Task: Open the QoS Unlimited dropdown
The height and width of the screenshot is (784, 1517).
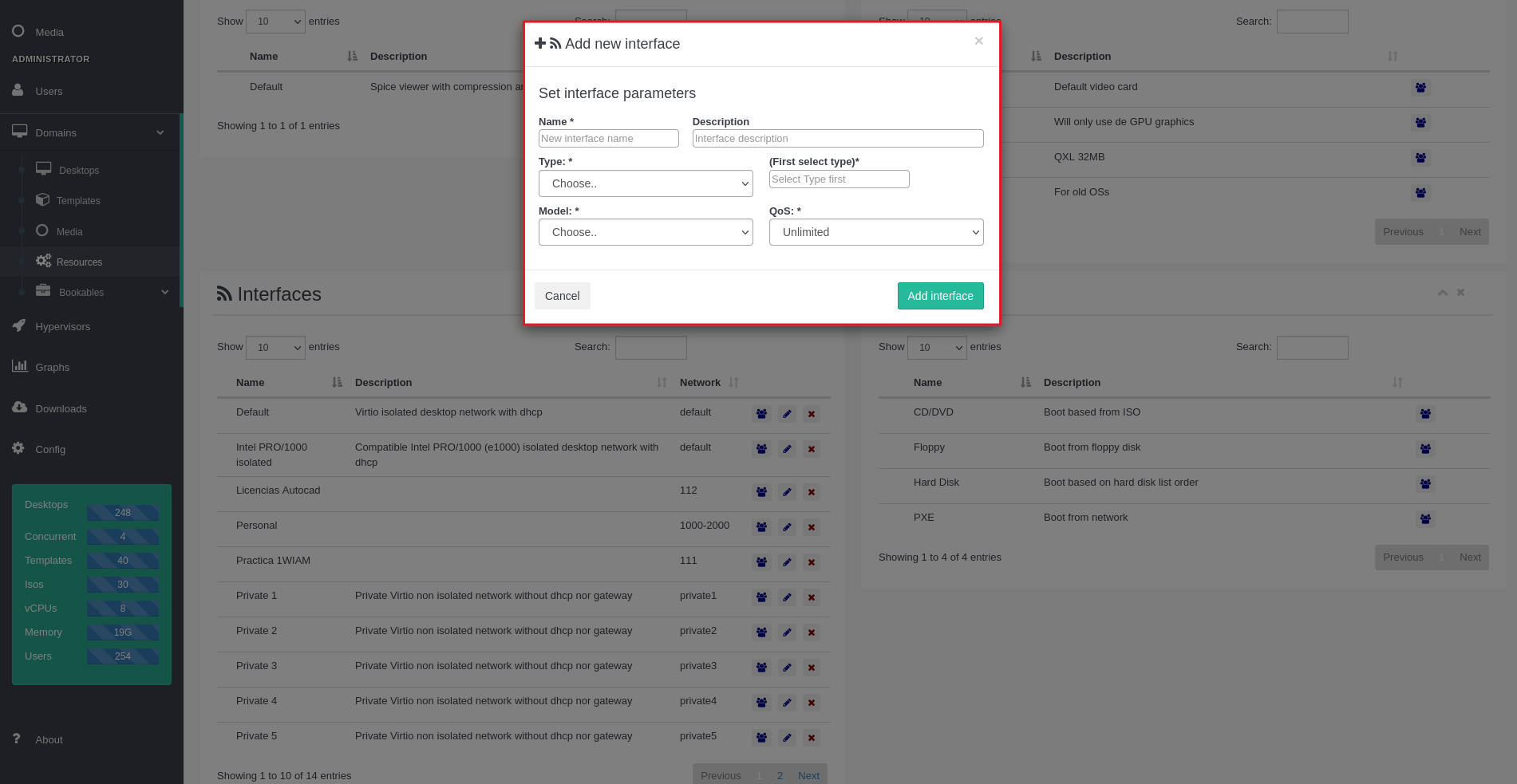Action: pos(875,232)
